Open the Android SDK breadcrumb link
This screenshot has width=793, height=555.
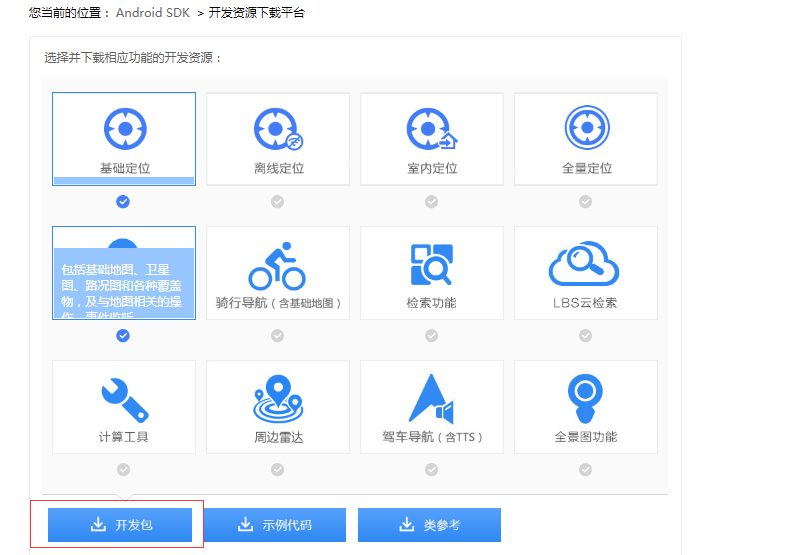[x=153, y=13]
